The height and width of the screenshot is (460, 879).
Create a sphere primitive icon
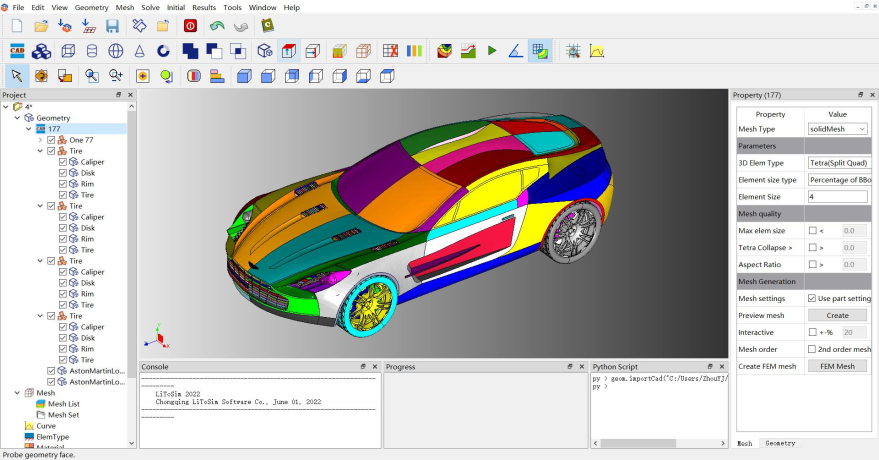point(115,51)
